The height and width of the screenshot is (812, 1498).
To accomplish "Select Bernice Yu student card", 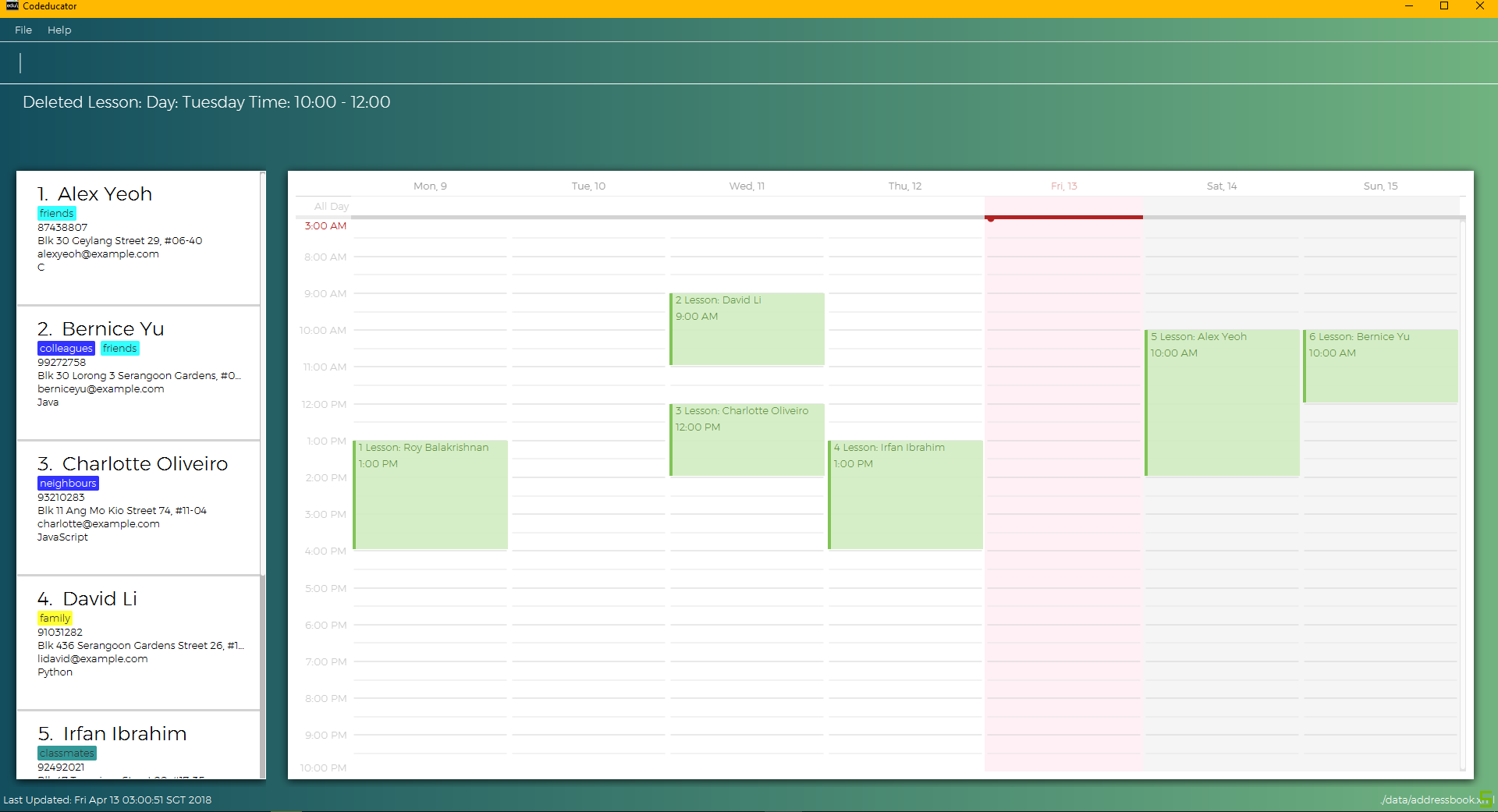I will coord(138,373).
